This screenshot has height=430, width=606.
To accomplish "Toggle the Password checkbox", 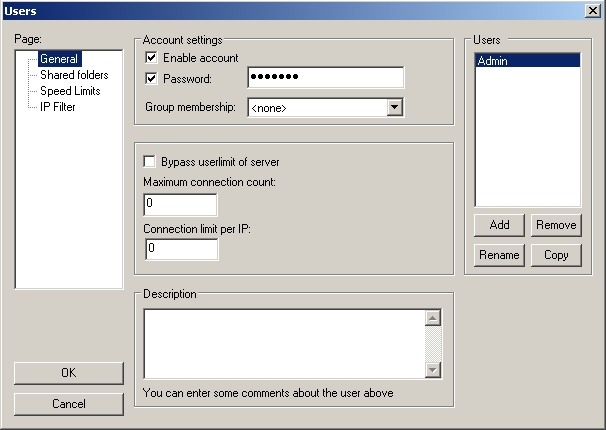I will point(152,78).
